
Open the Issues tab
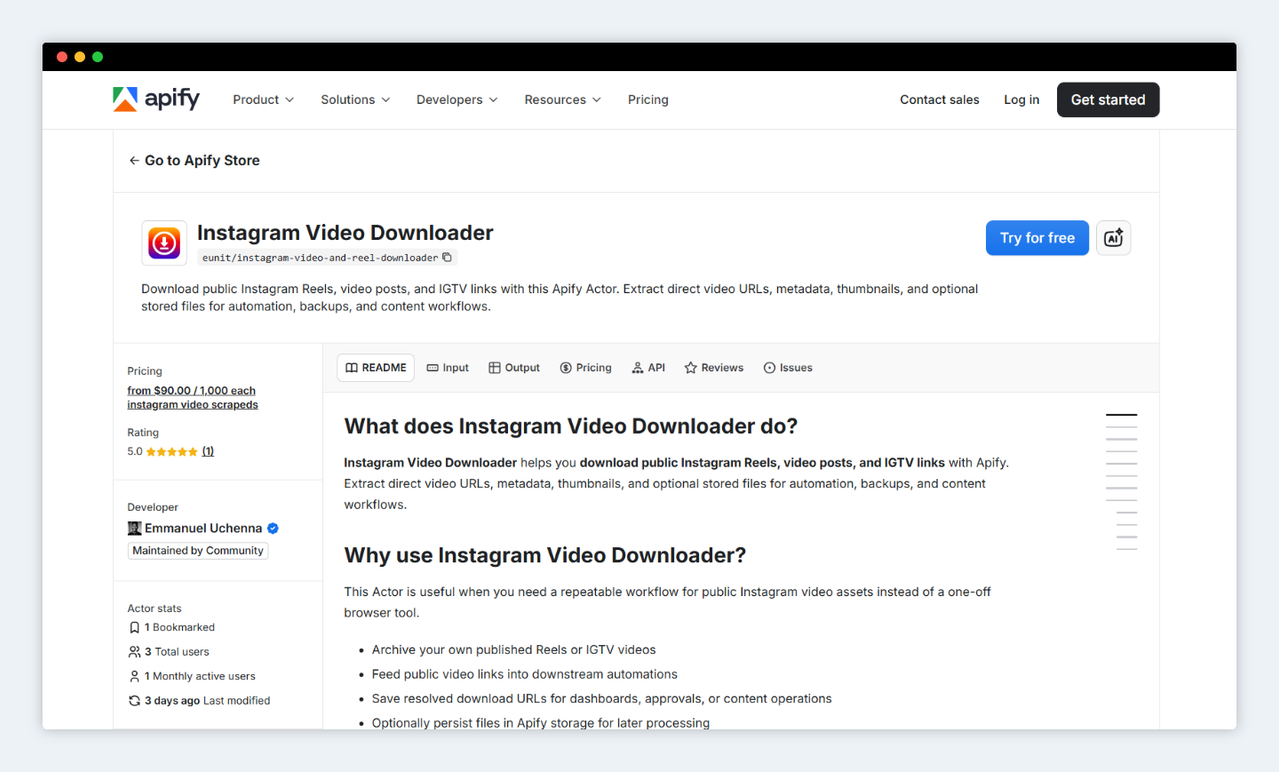point(788,368)
